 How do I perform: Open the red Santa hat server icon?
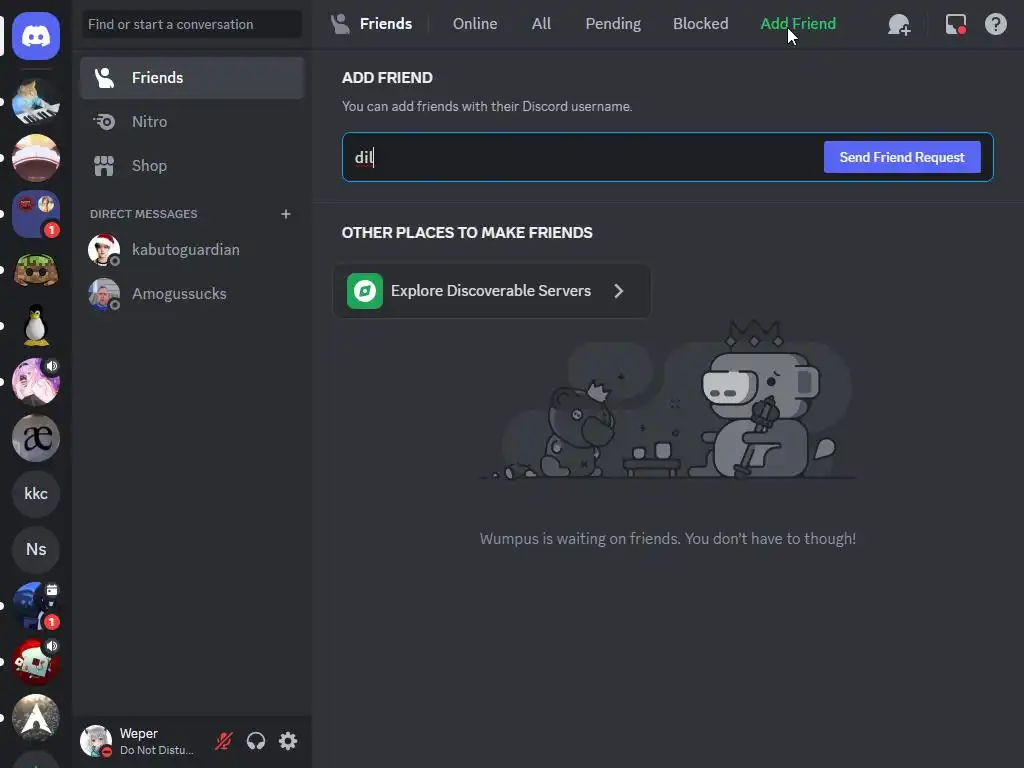36,662
